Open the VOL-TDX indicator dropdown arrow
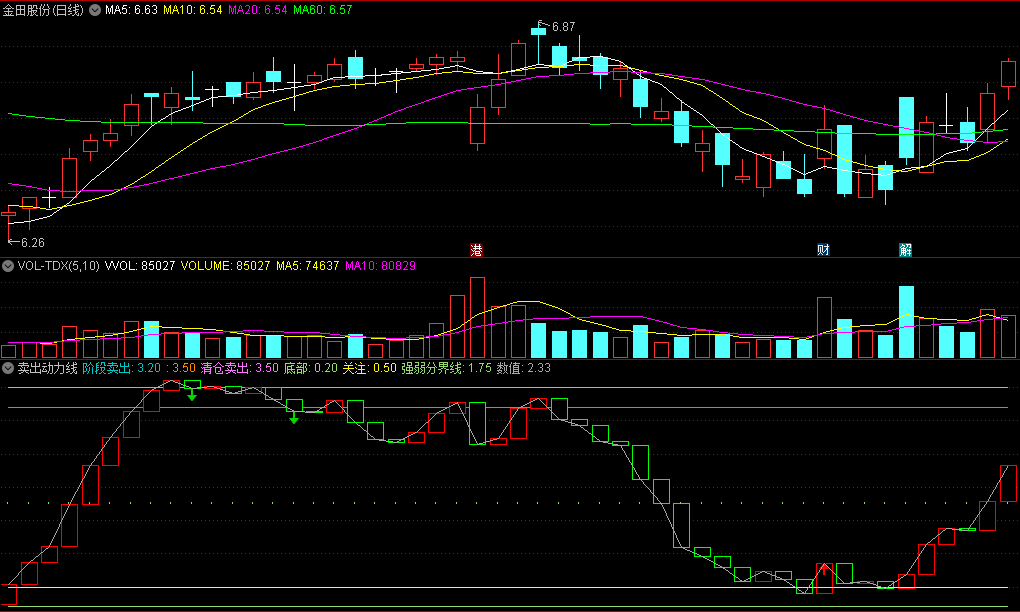1020x612 pixels. (8, 266)
